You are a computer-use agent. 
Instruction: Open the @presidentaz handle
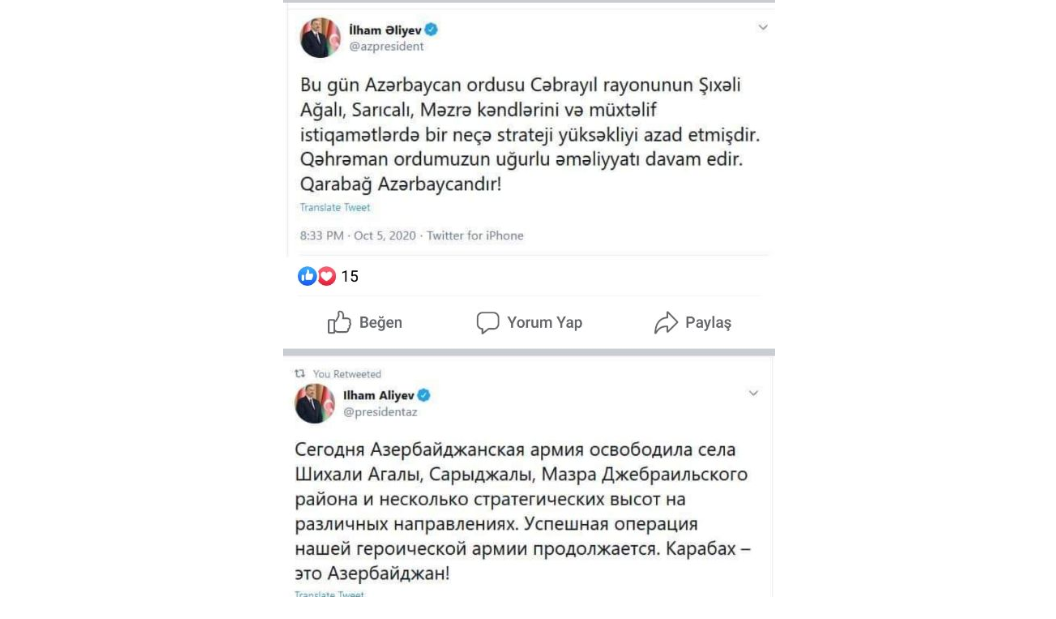(380, 411)
